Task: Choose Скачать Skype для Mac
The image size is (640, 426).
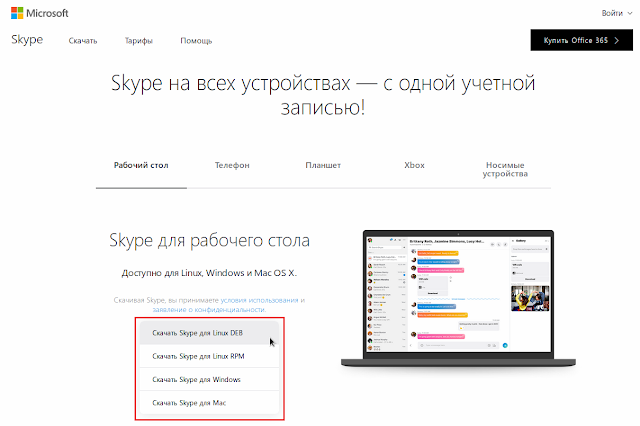Action: pos(209,403)
